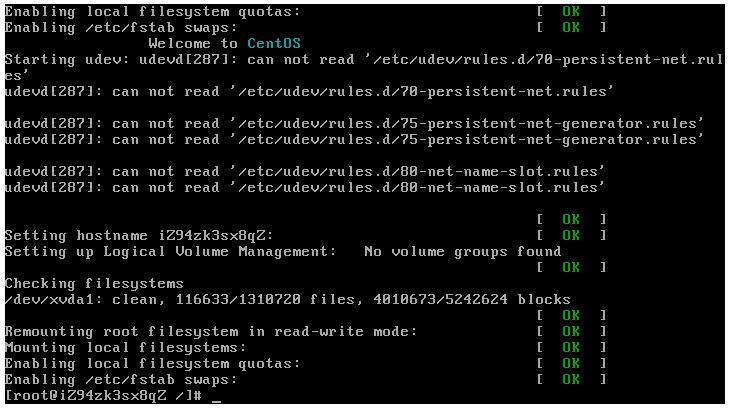This screenshot has width=739, height=410.
Task: Click the OK status beside Setting hostname
Action: (x=571, y=236)
